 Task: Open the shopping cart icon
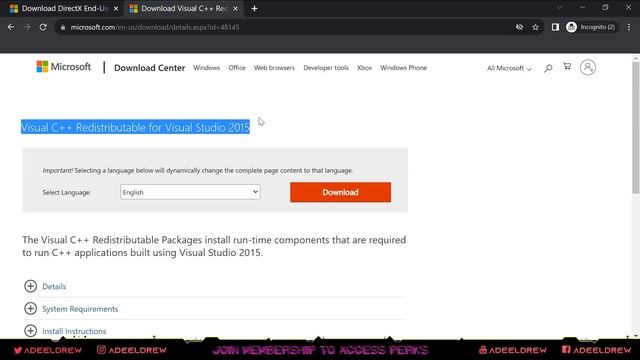pyautogui.click(x=567, y=66)
